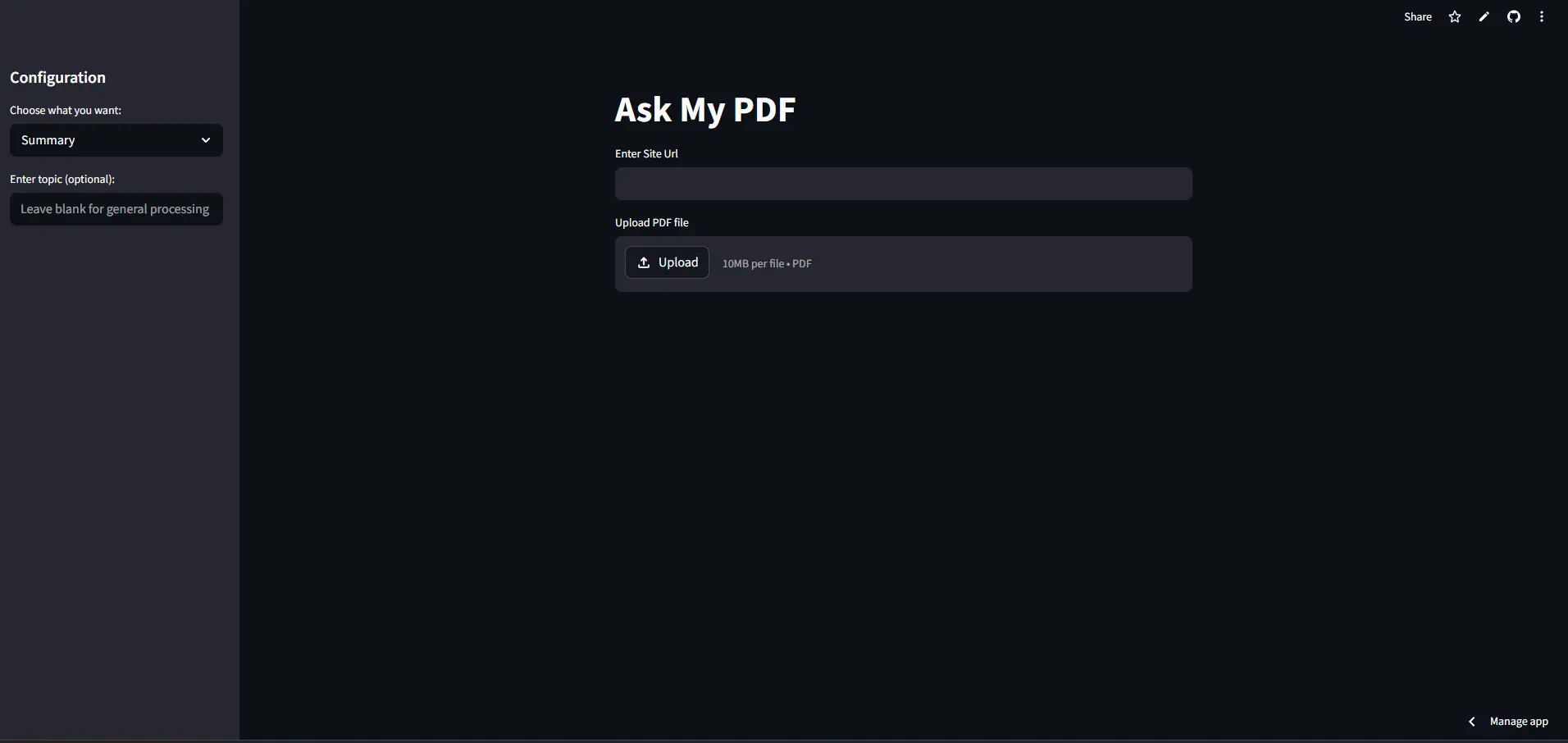The width and height of the screenshot is (1568, 743).
Task: Open the Streamlit options menu entries
Action: click(1543, 16)
